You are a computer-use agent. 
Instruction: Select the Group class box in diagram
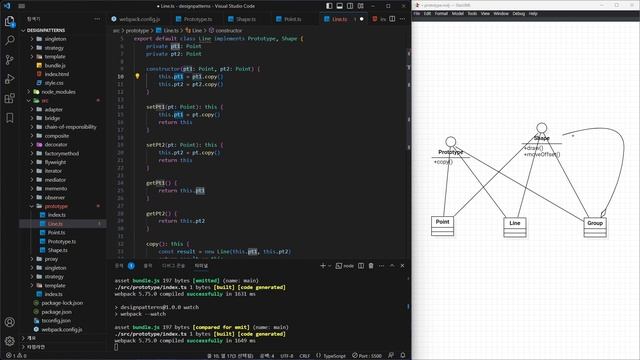[x=595, y=227]
